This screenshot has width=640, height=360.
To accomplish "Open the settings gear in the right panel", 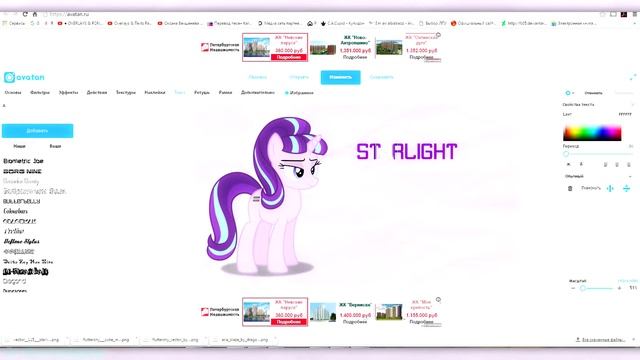I will click(x=567, y=93).
